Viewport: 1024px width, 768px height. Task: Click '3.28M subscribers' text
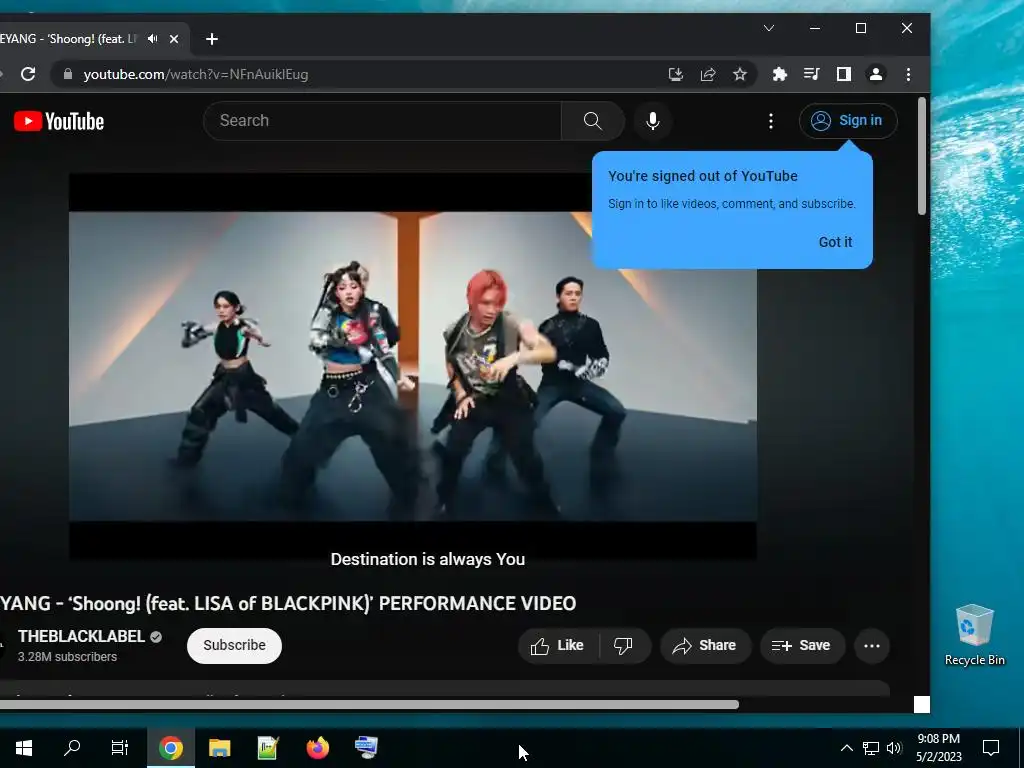point(67,657)
